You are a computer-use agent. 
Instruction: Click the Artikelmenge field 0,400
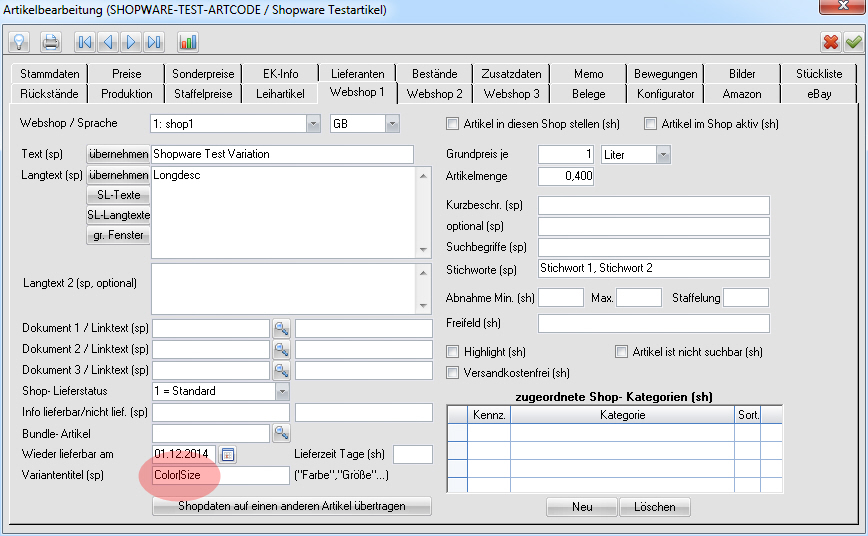click(566, 177)
